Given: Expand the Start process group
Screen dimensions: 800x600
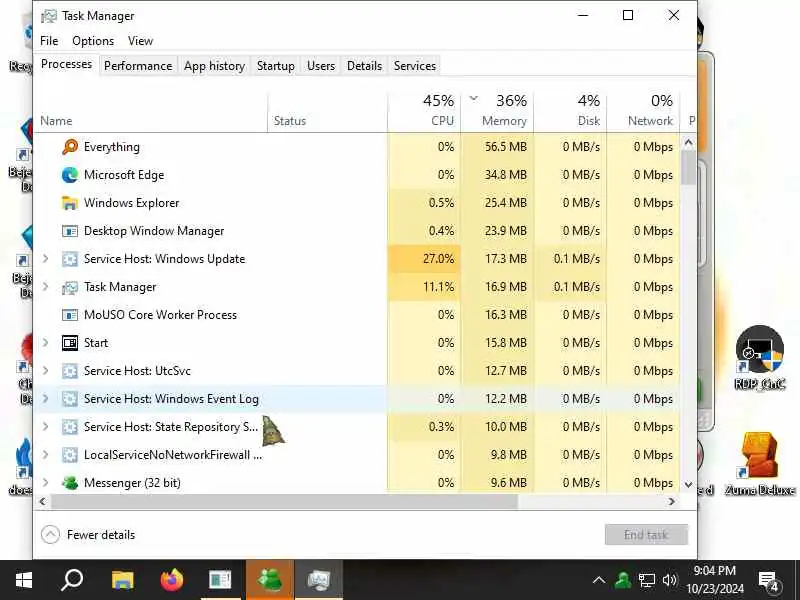Looking at the screenshot, I should point(45,343).
